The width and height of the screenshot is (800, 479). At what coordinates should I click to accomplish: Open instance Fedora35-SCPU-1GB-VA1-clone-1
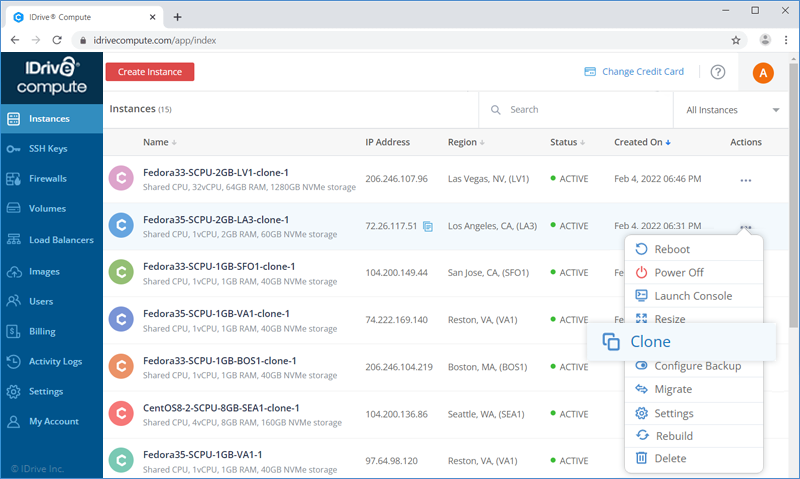tap(216, 314)
